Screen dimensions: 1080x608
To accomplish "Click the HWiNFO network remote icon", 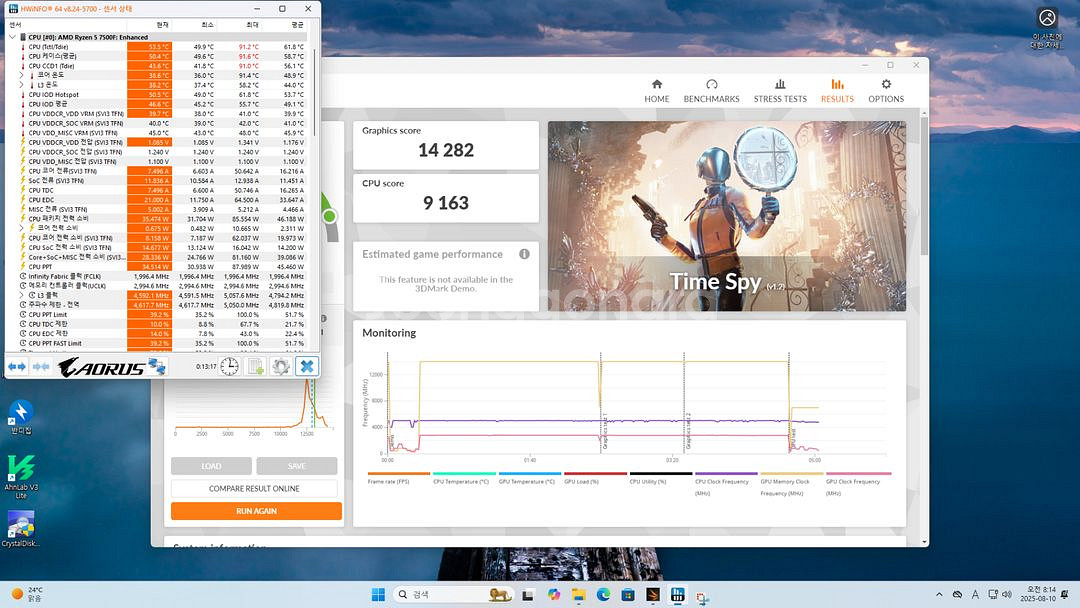I will tap(157, 367).
